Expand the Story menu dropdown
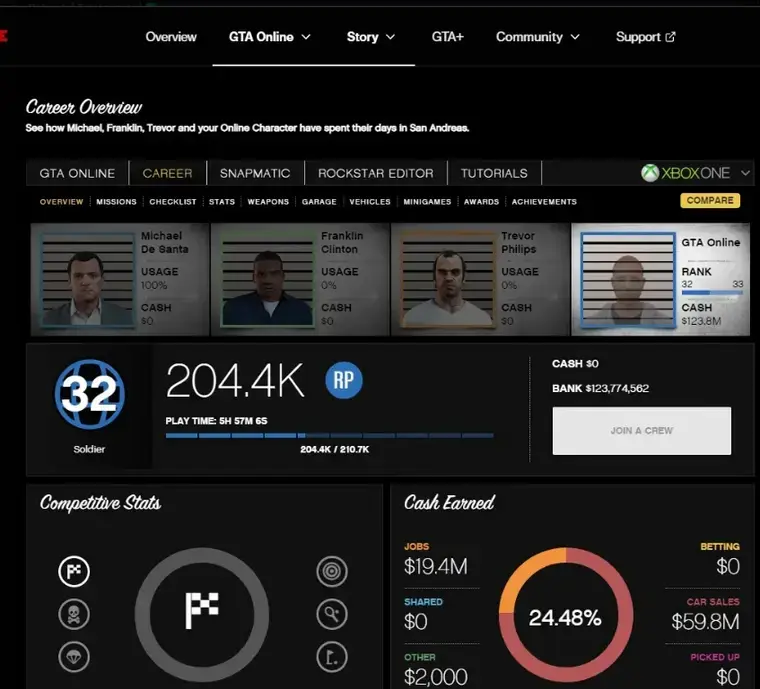This screenshot has height=689, width=760. 370,37
